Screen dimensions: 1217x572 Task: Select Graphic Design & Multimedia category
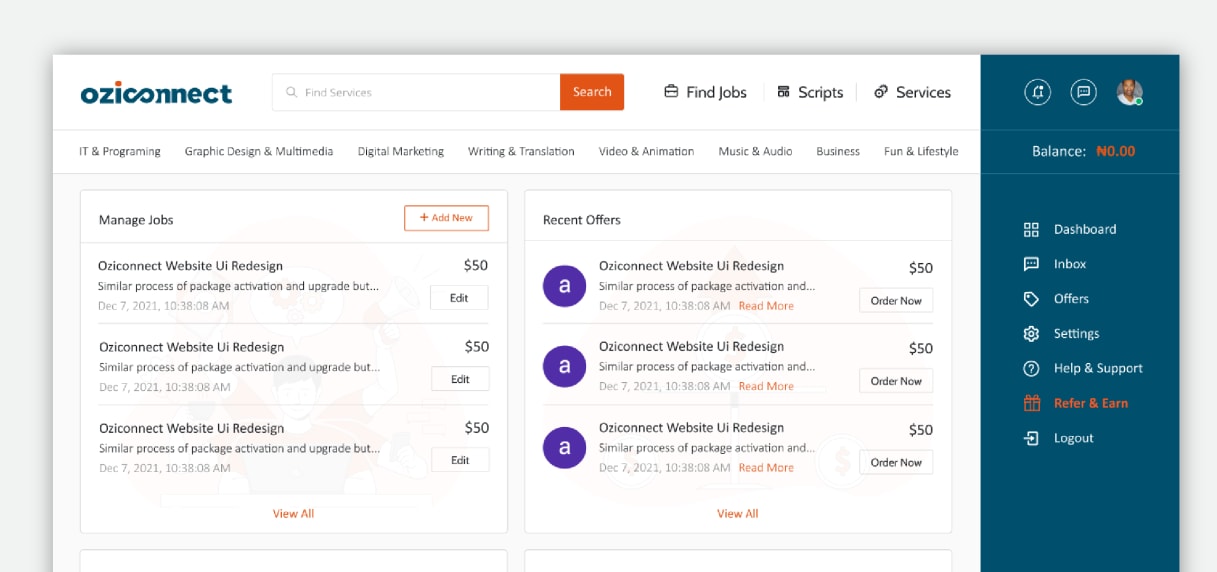[259, 151]
